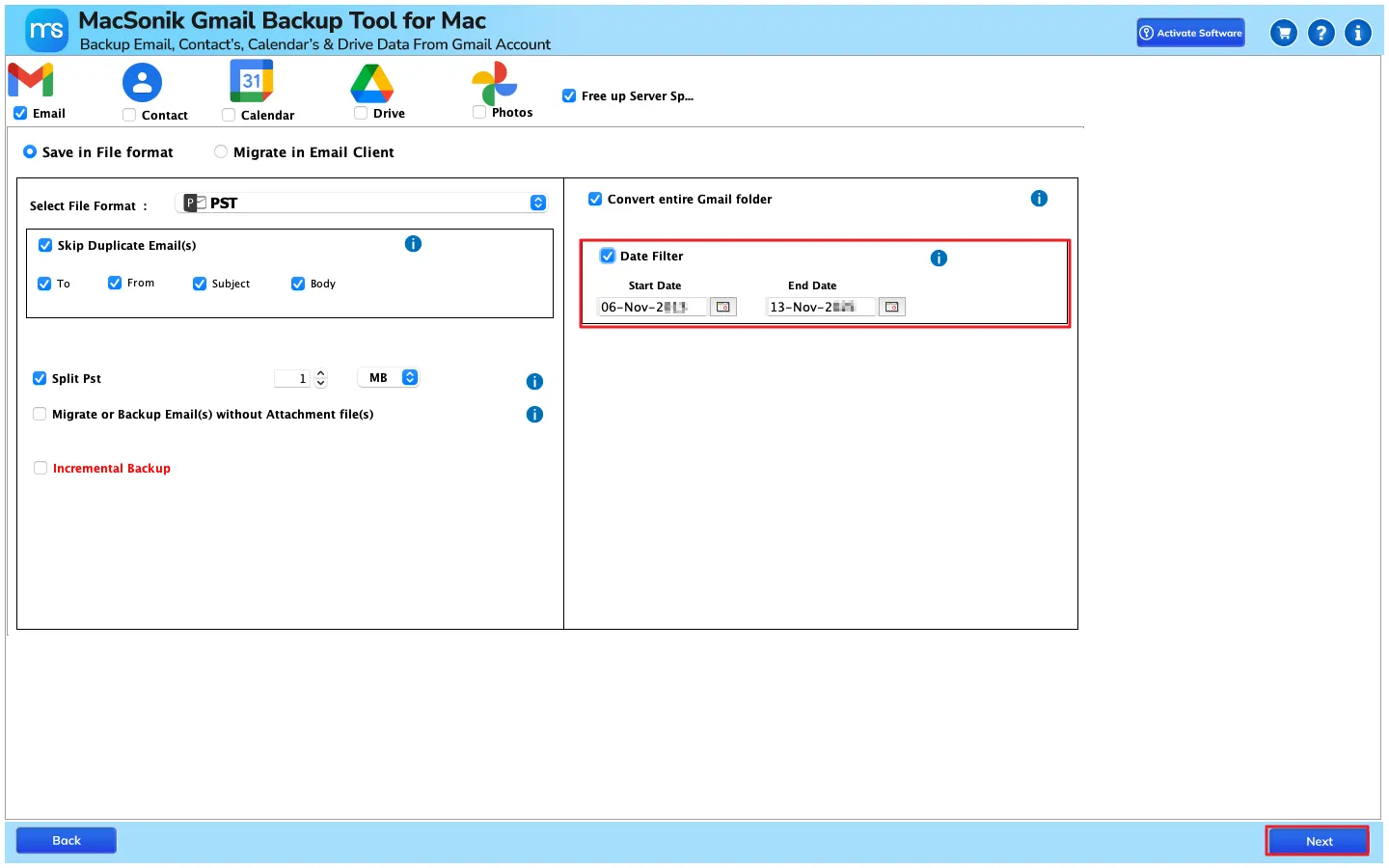Image resolution: width=1389 pixels, height=868 pixels.
Task: Open the shopping cart purchase icon
Action: (x=1284, y=33)
